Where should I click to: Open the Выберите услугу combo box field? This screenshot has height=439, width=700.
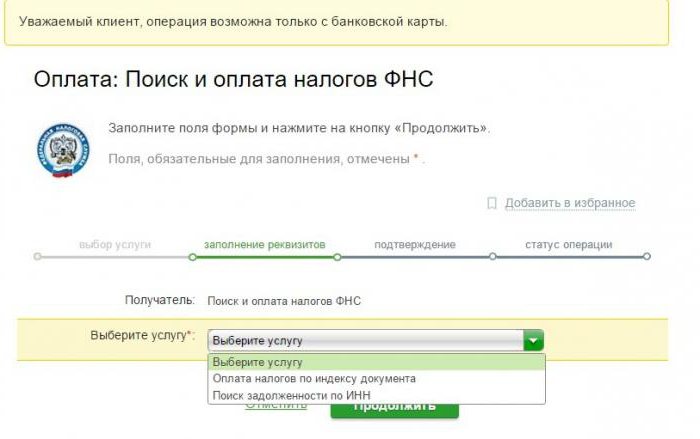click(x=365, y=340)
